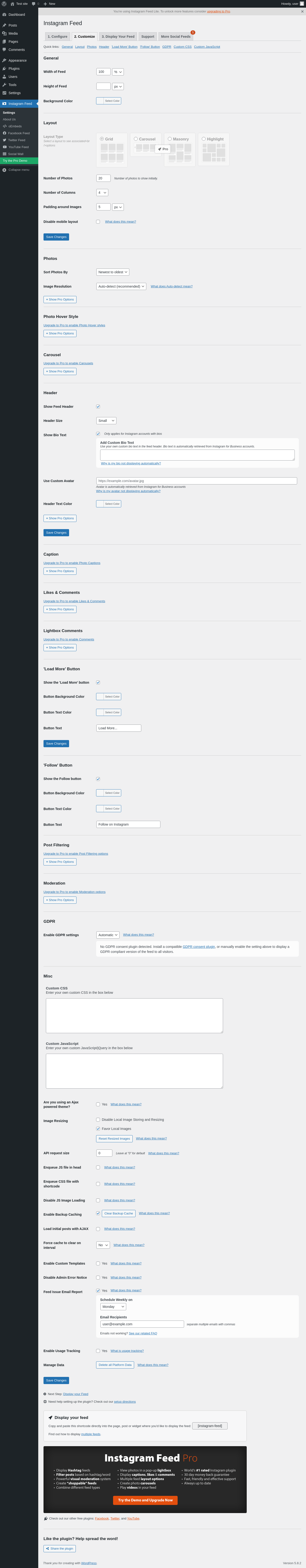Open the Dashboard sidebar icon
Screen dimensions: 306x1568
[x=4, y=15]
